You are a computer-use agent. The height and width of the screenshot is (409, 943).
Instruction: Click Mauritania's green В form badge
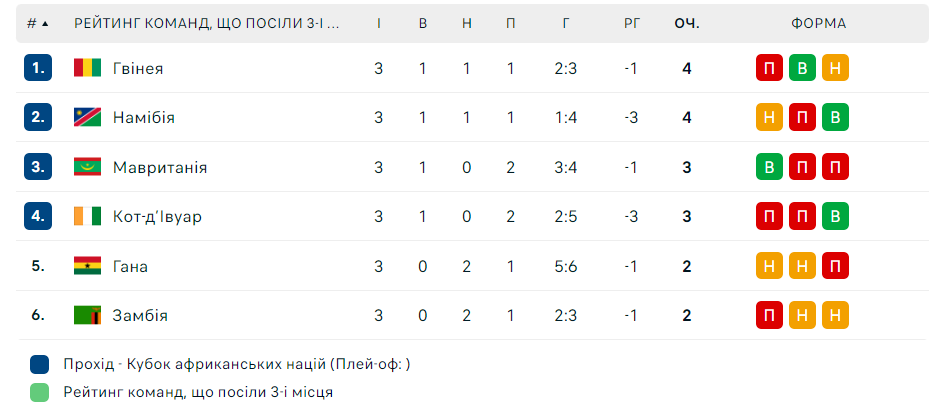769,167
